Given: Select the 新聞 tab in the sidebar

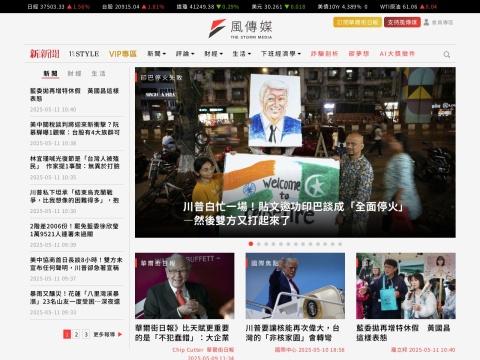Looking at the screenshot, I should coord(50,74).
